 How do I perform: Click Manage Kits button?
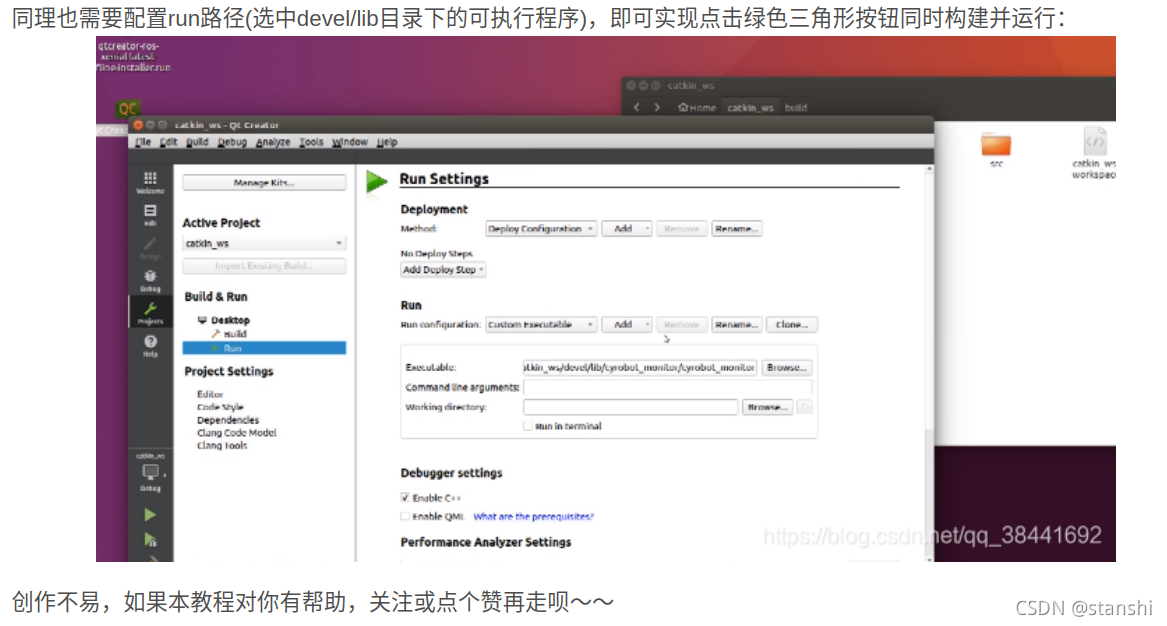pyautogui.click(x=264, y=182)
